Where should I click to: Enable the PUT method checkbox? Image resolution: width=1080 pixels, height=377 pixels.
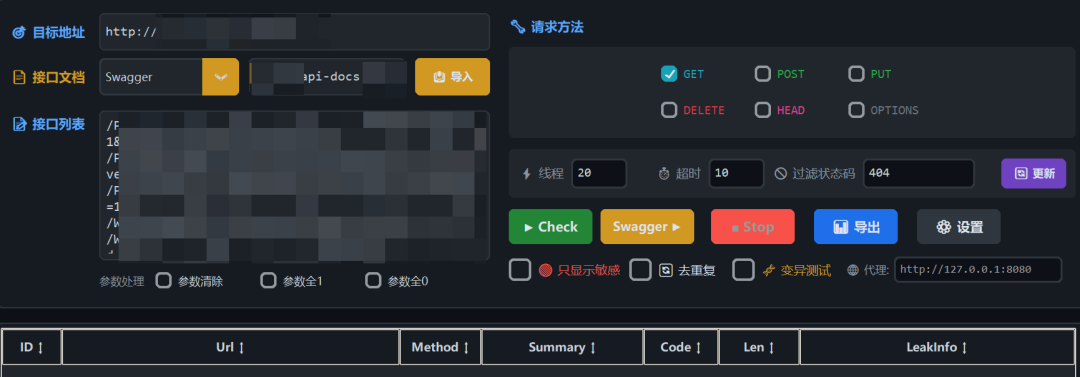[856, 74]
